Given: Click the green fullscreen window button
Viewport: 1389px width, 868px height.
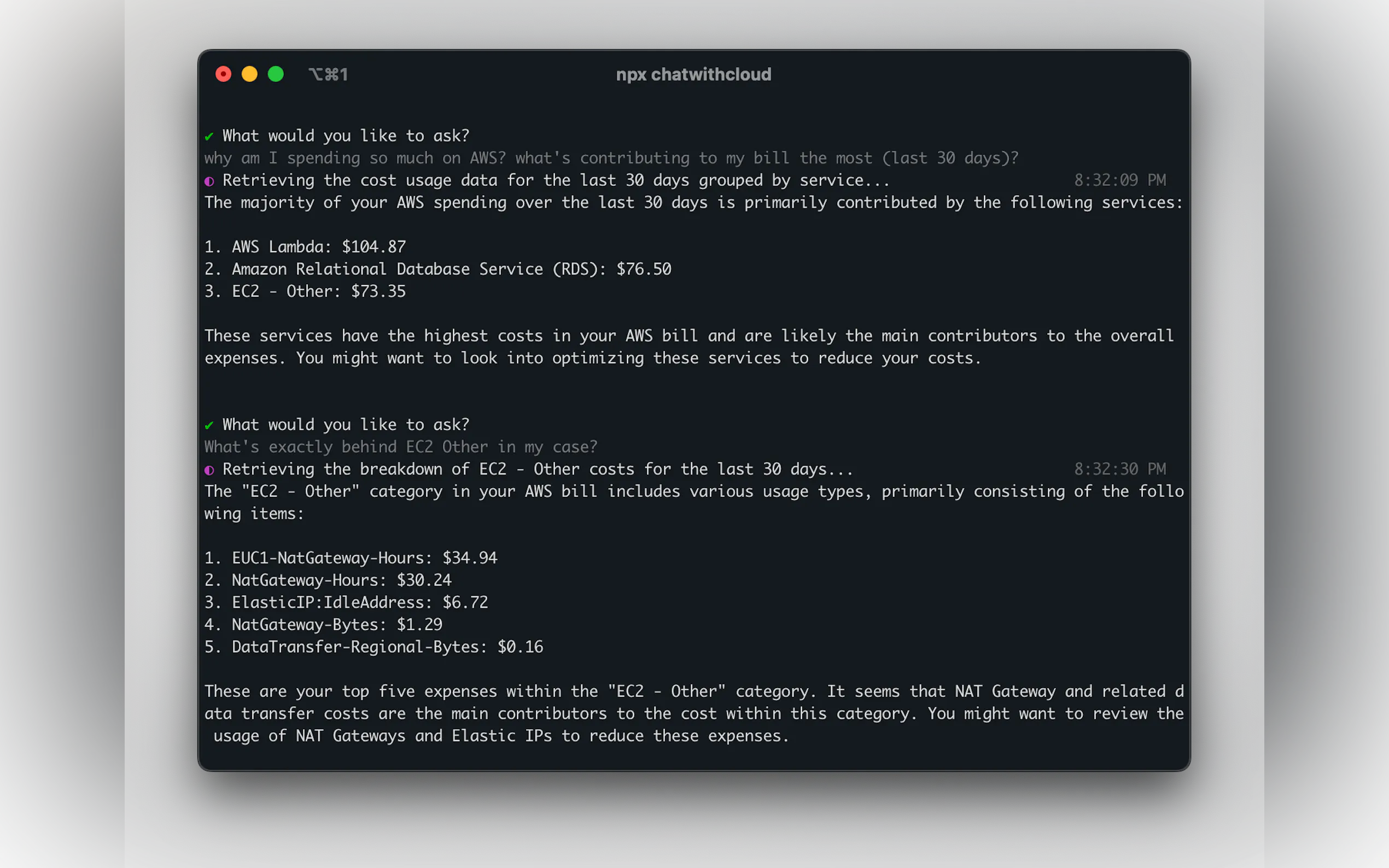Looking at the screenshot, I should click(x=276, y=74).
